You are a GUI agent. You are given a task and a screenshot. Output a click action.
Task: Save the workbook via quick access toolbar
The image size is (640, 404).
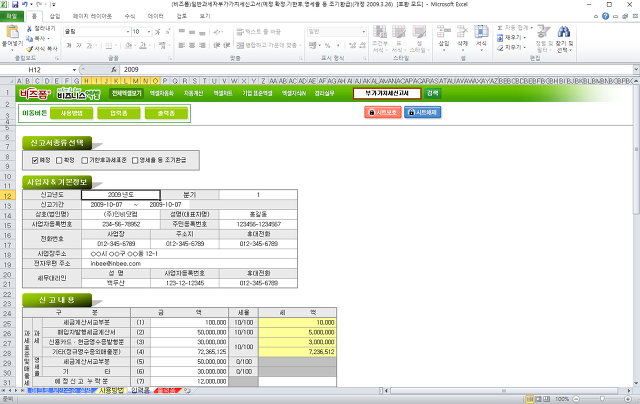click(x=15, y=4)
